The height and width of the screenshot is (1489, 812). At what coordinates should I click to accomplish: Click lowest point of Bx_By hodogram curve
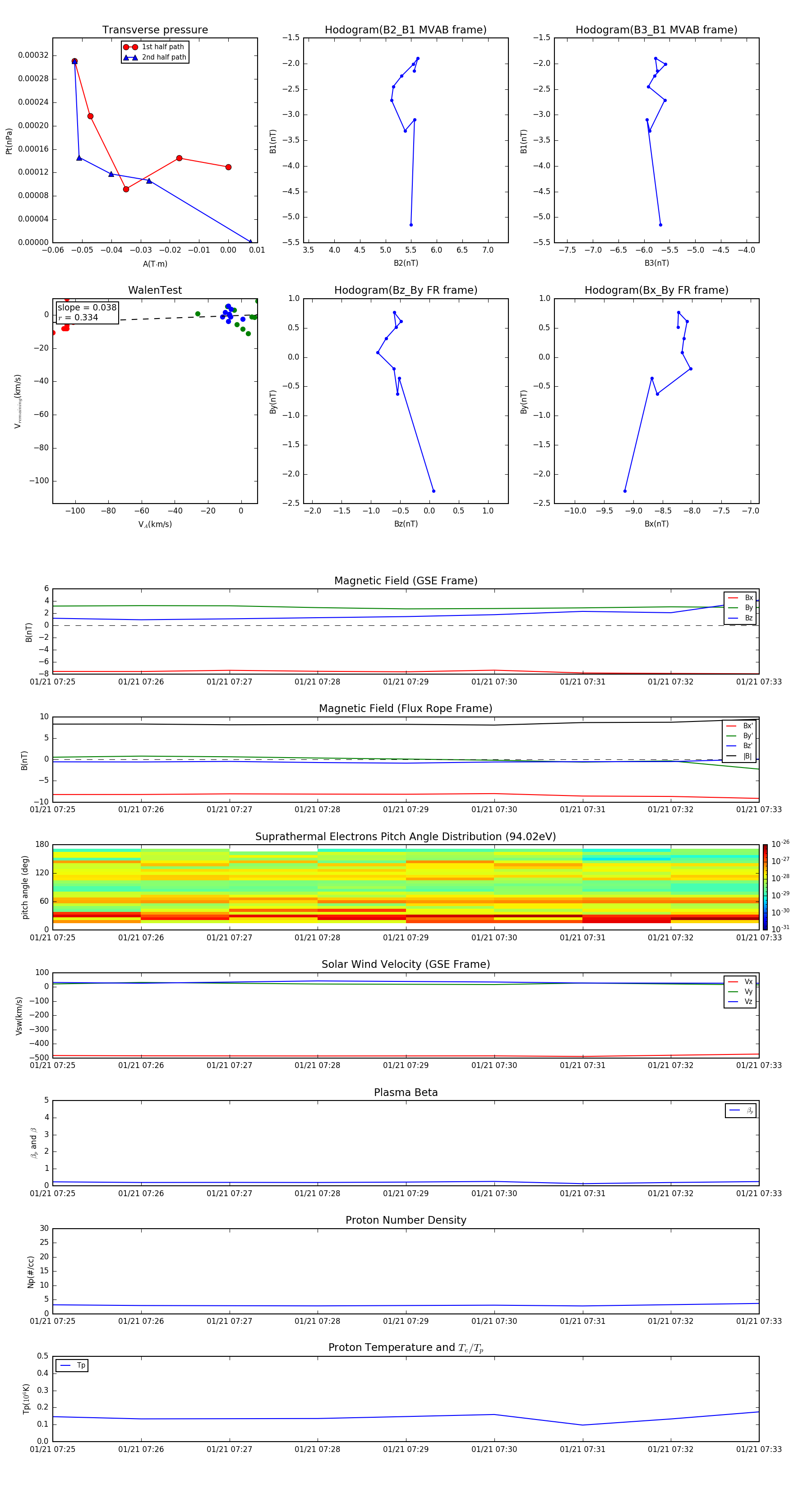coord(625,491)
